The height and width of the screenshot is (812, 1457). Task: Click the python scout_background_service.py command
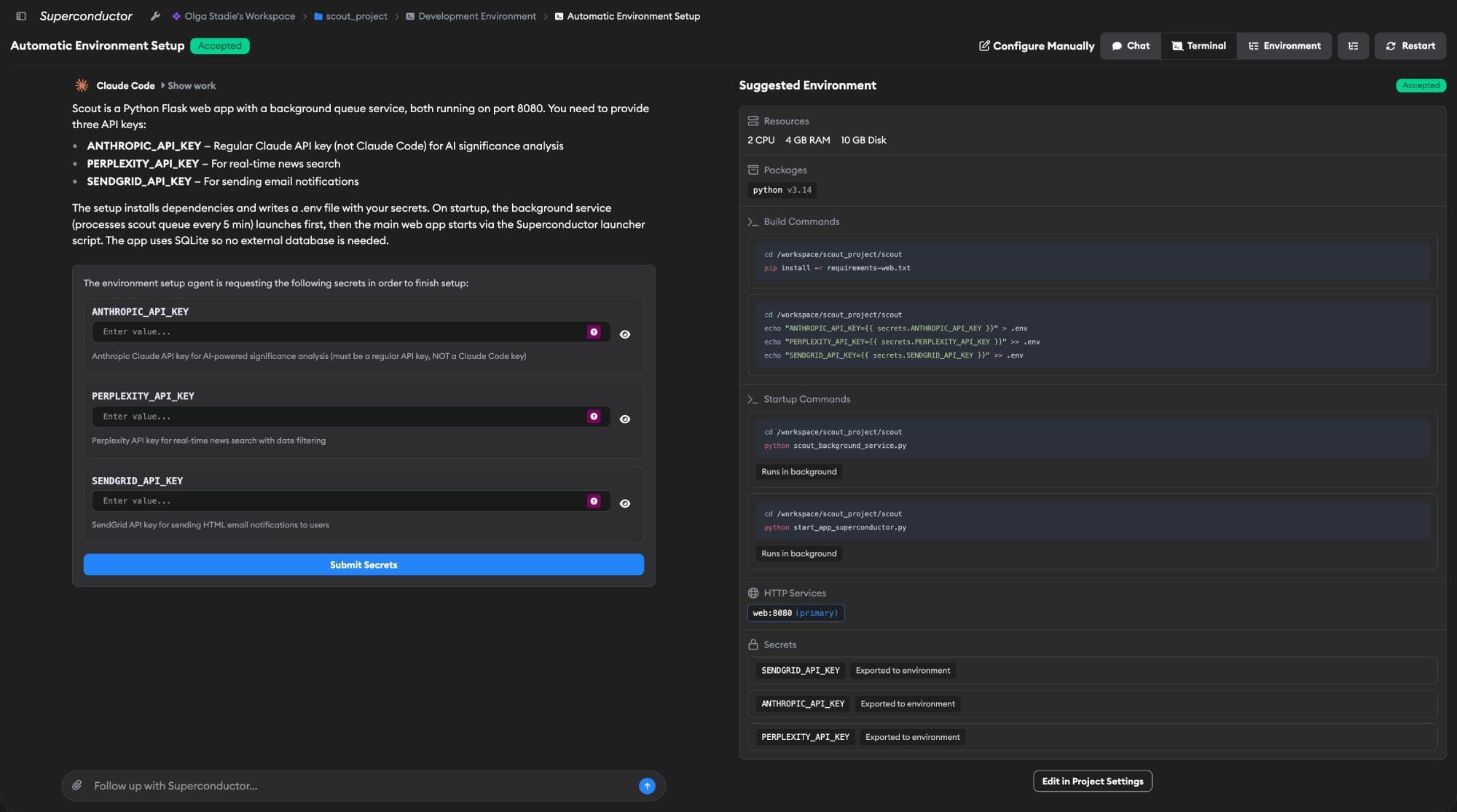coord(835,446)
